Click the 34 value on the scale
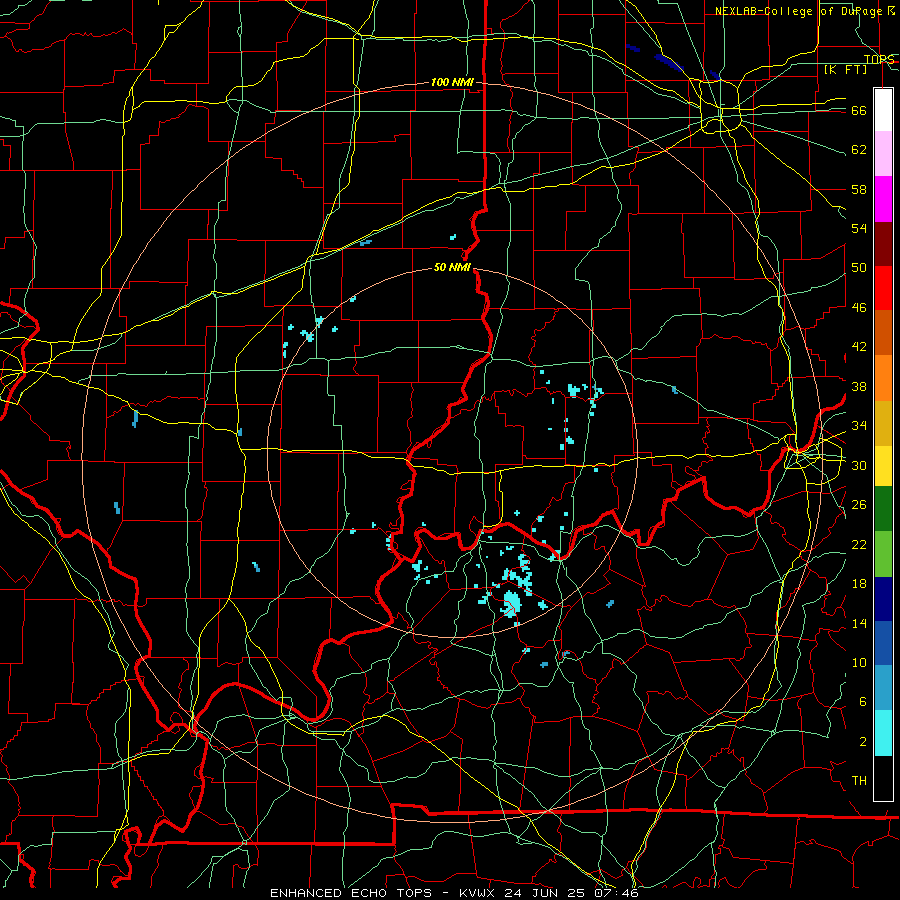The image size is (900, 900). click(x=859, y=426)
